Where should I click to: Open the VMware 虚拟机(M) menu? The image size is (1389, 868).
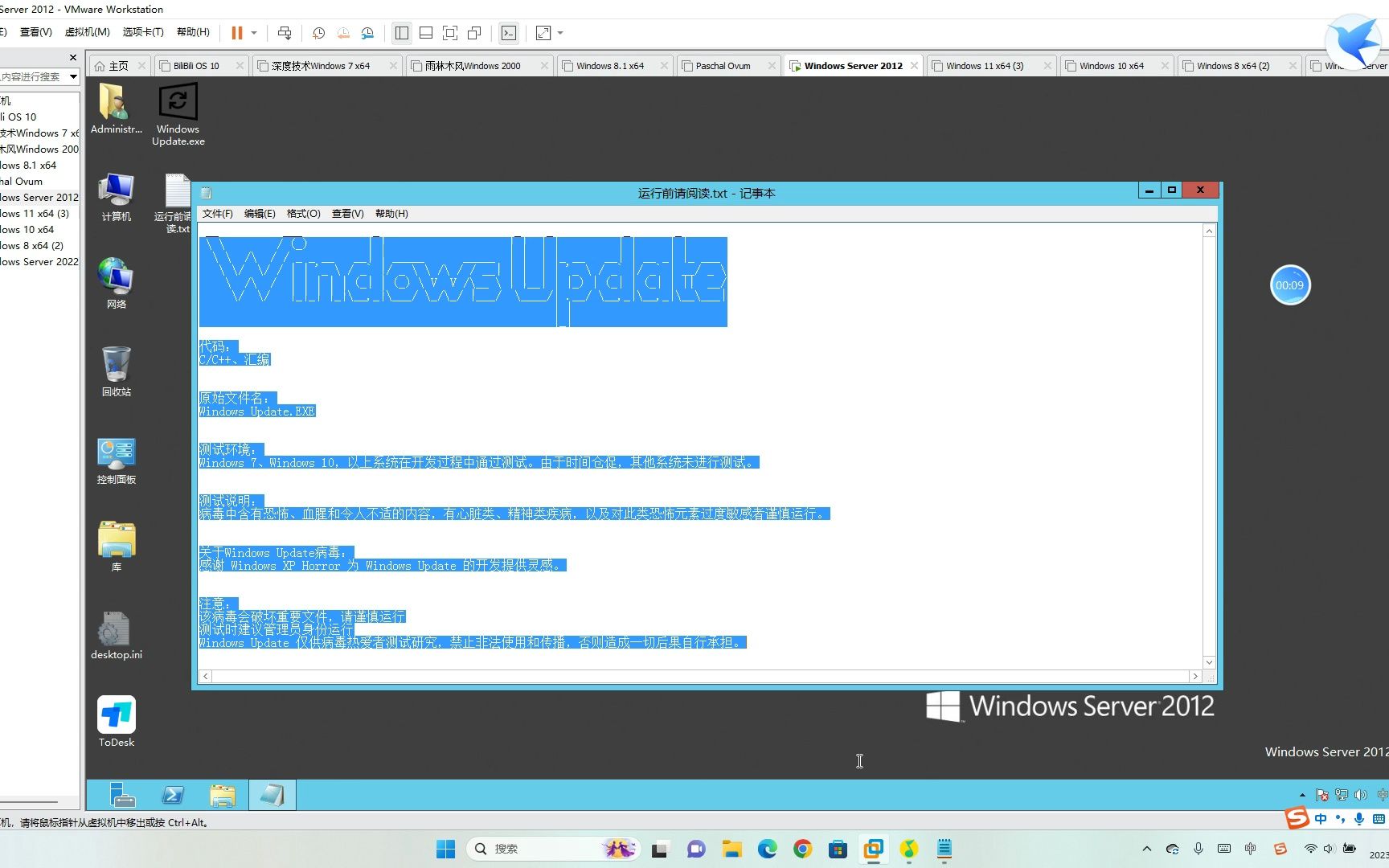tap(87, 32)
